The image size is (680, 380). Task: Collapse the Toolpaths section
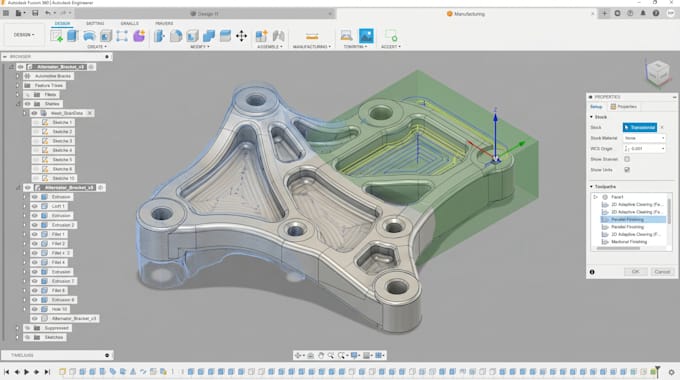tap(592, 187)
